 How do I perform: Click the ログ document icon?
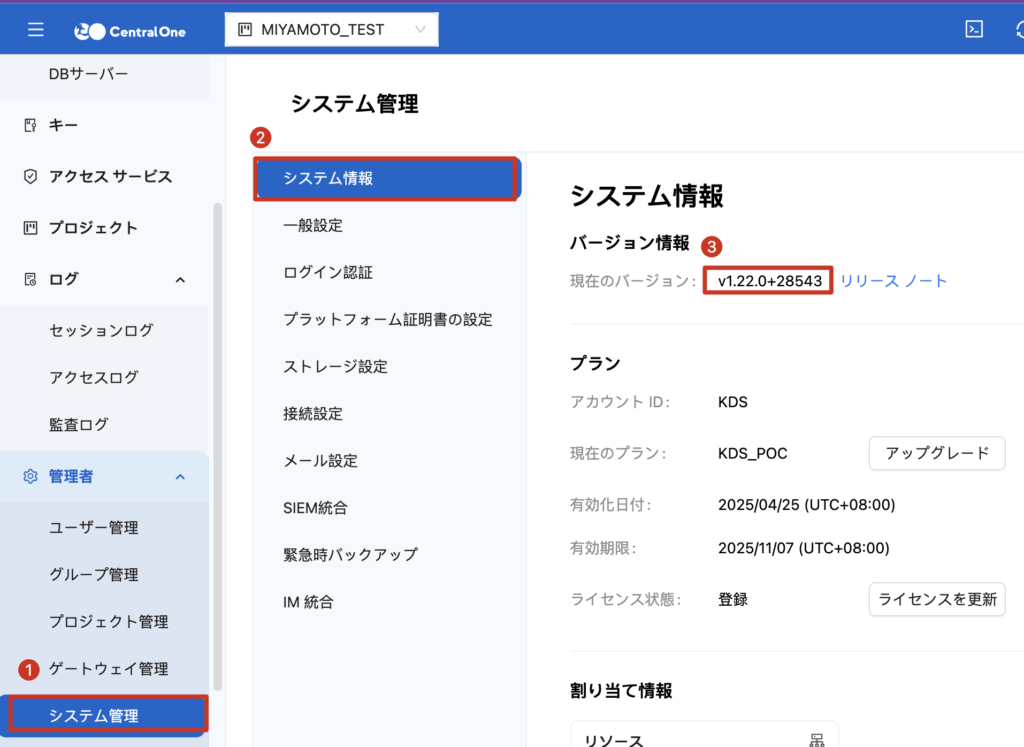pos(30,280)
